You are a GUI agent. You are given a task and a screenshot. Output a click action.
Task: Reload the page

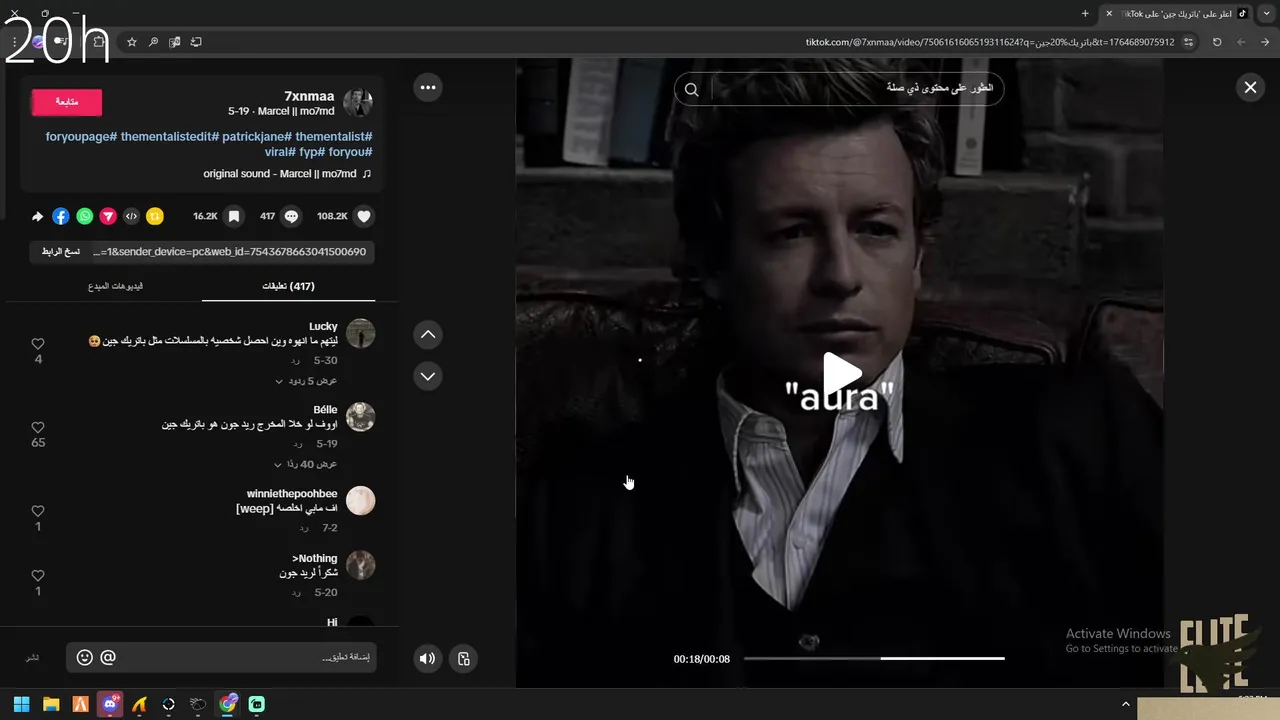[1217, 42]
